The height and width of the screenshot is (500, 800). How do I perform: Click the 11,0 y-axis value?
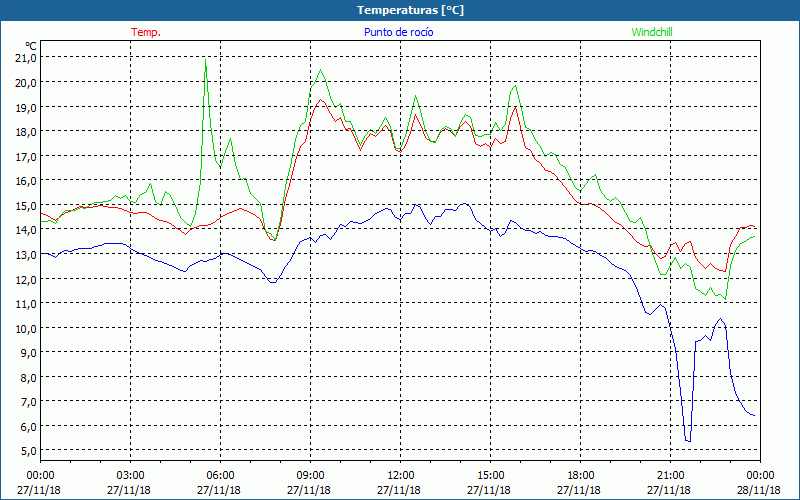[x=26, y=304]
